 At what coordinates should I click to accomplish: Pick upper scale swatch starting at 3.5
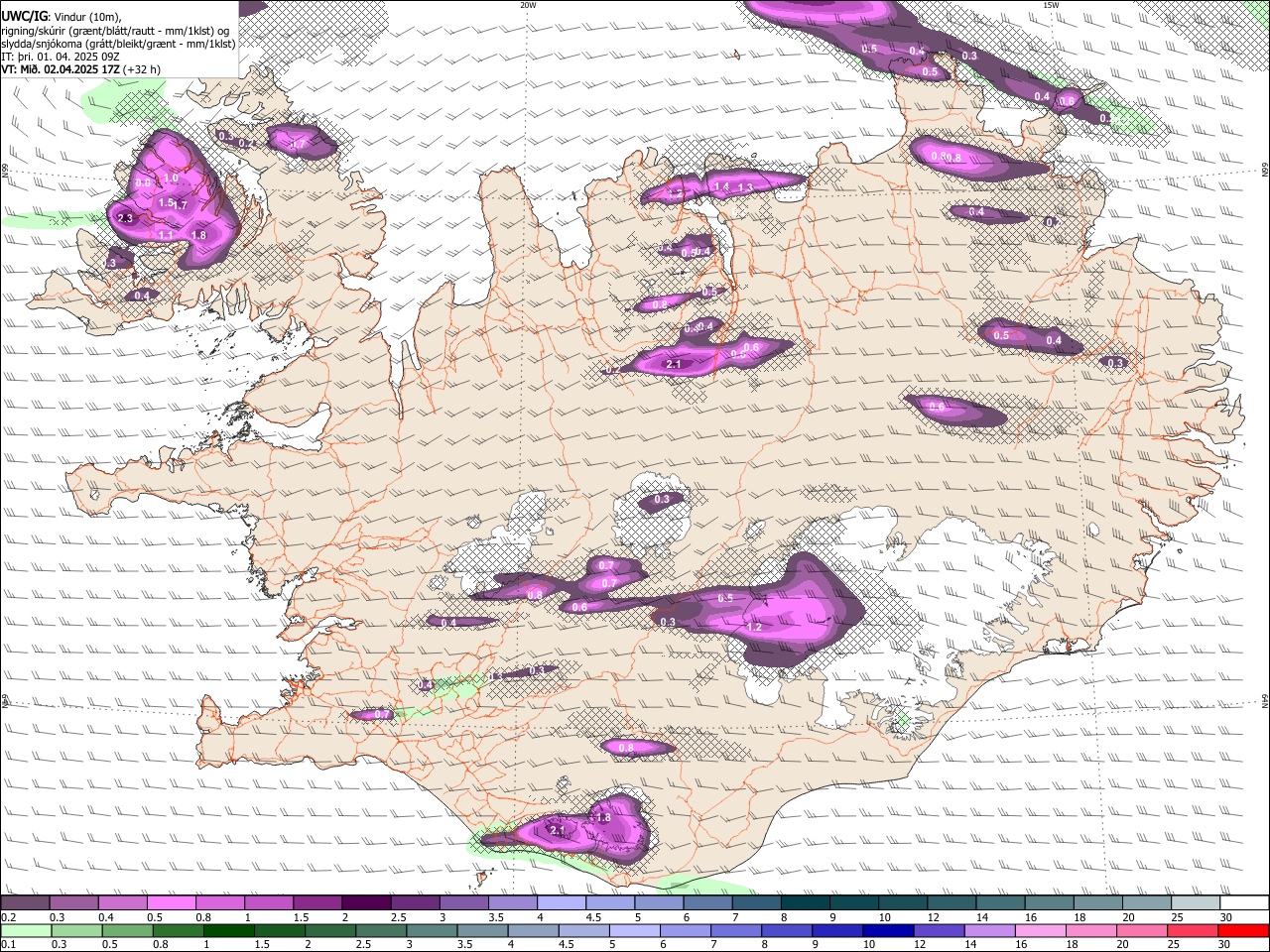point(513,902)
